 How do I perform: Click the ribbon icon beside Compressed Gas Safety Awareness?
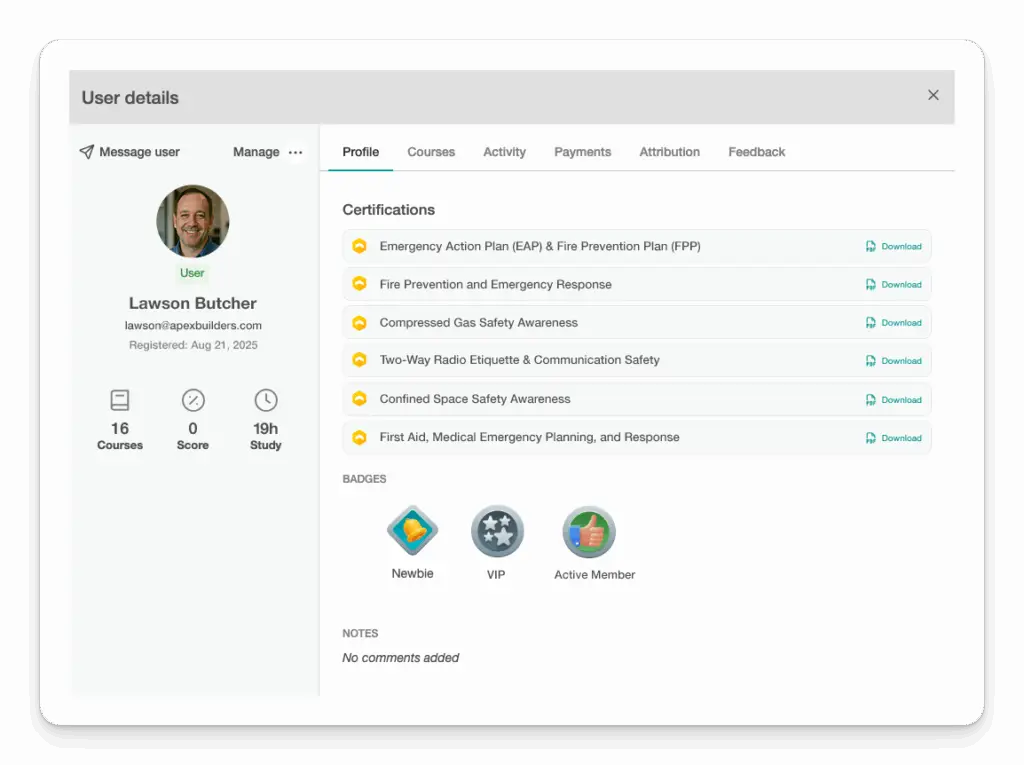359,322
